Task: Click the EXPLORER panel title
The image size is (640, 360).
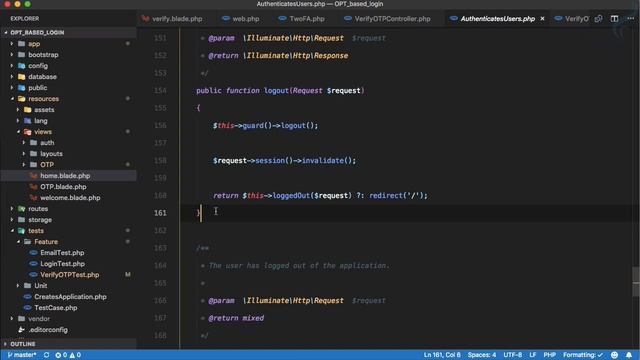Action: point(25,19)
